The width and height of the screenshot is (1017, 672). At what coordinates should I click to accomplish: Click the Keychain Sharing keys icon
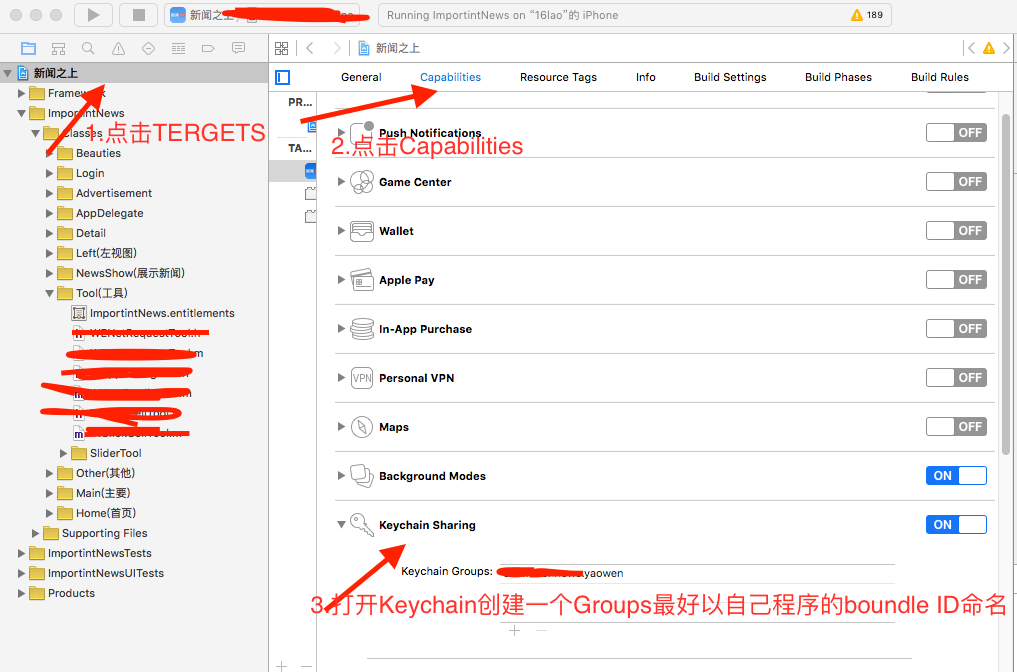coord(362,525)
